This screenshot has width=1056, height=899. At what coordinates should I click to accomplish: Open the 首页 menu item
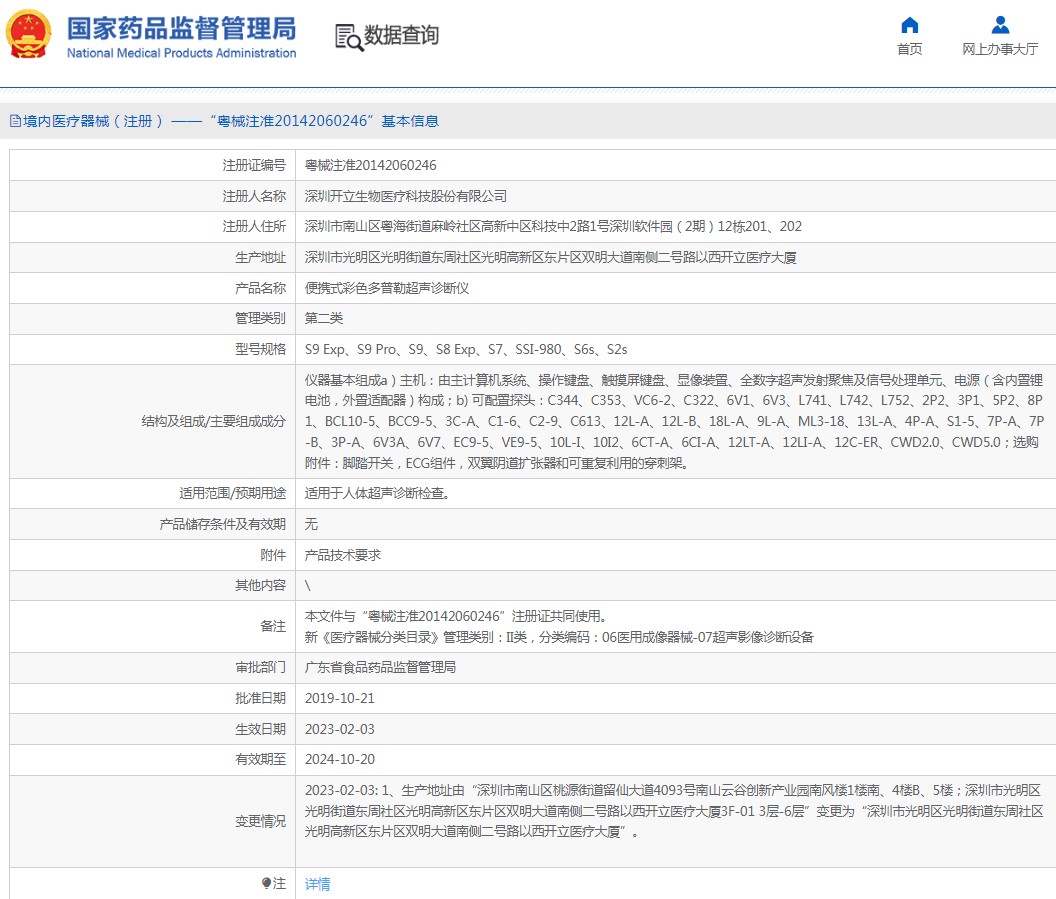click(x=909, y=49)
